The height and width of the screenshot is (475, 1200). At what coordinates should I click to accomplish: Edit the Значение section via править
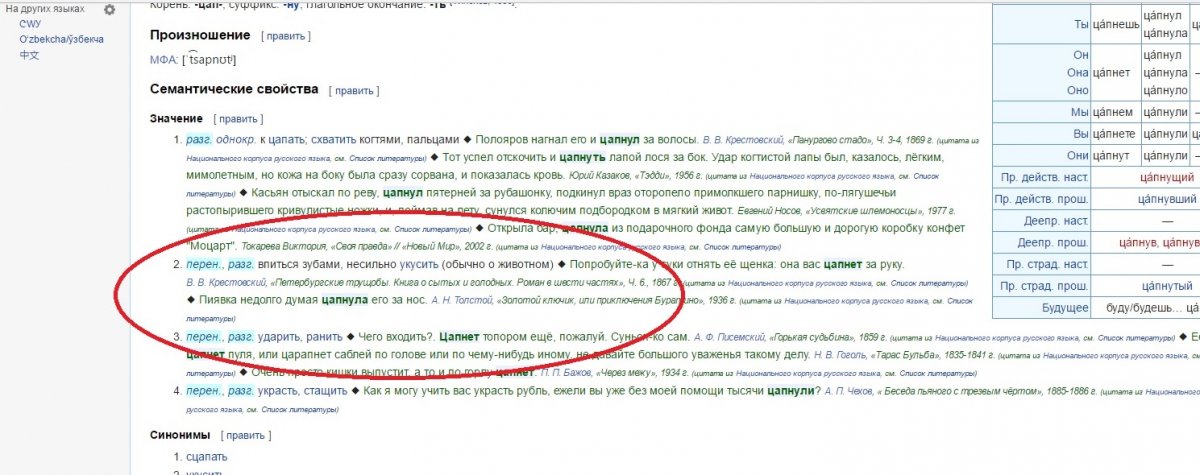pyautogui.click(x=238, y=119)
